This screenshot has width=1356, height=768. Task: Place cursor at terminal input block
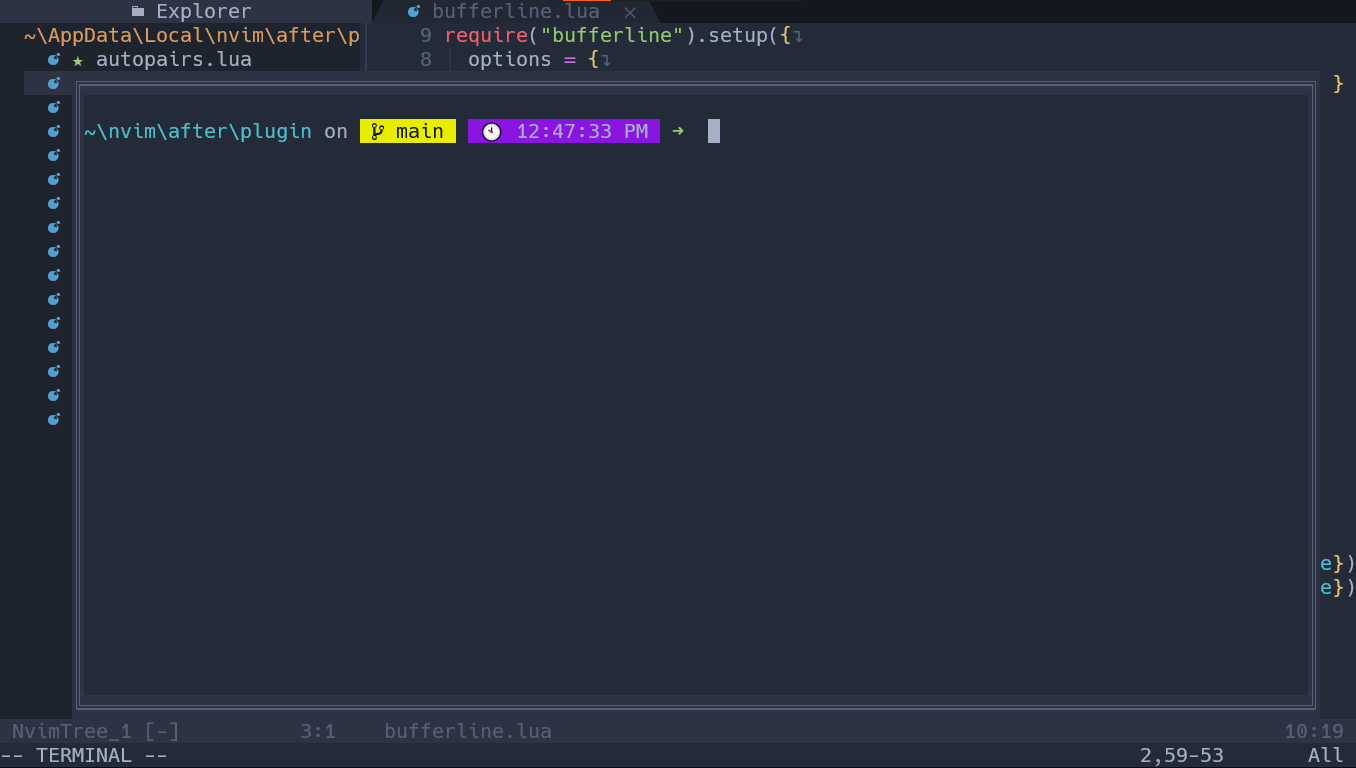tap(714, 131)
